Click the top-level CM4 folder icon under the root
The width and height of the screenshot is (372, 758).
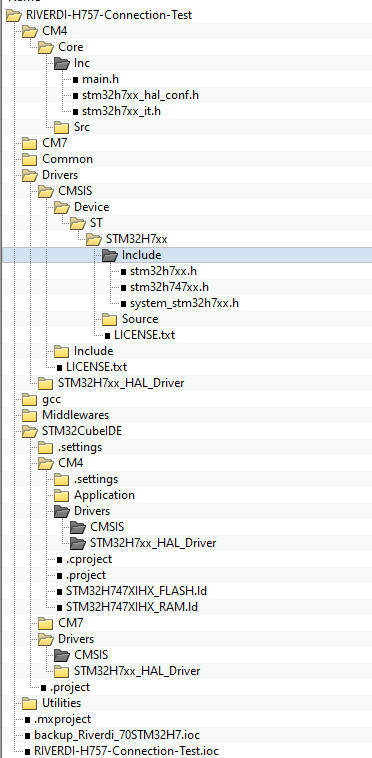(30, 31)
